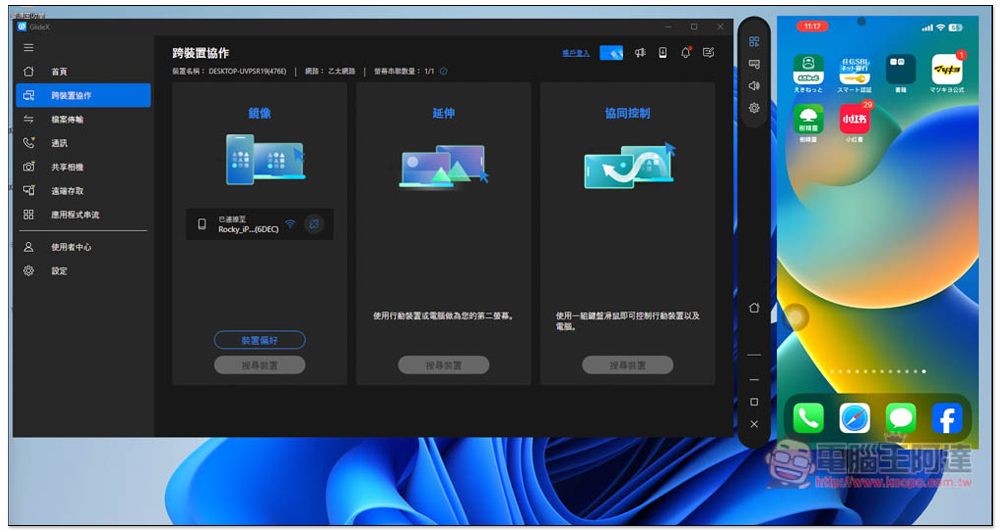Open 共享相機 shared camera section
The image size is (1000, 532).
click(84, 167)
